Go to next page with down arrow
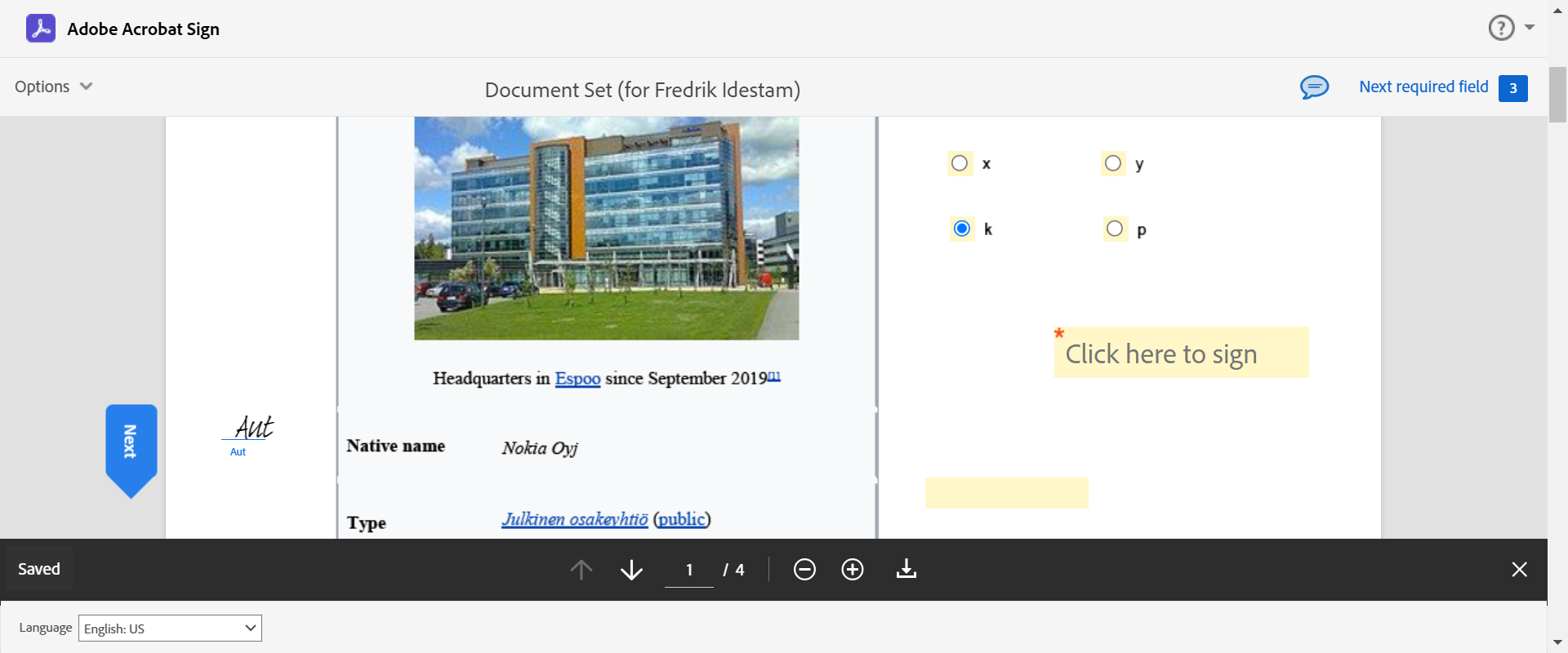Viewport: 1568px width, 653px height. pyautogui.click(x=631, y=569)
